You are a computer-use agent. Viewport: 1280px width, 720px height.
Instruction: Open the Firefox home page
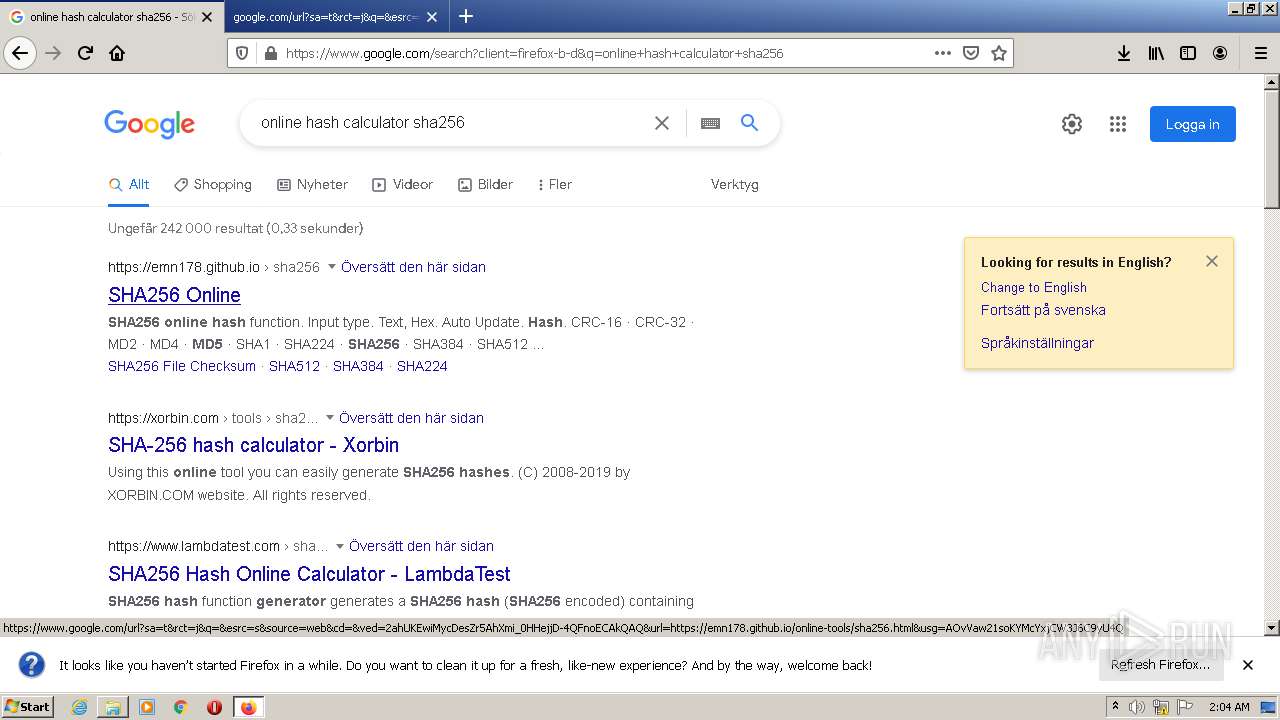[117, 53]
